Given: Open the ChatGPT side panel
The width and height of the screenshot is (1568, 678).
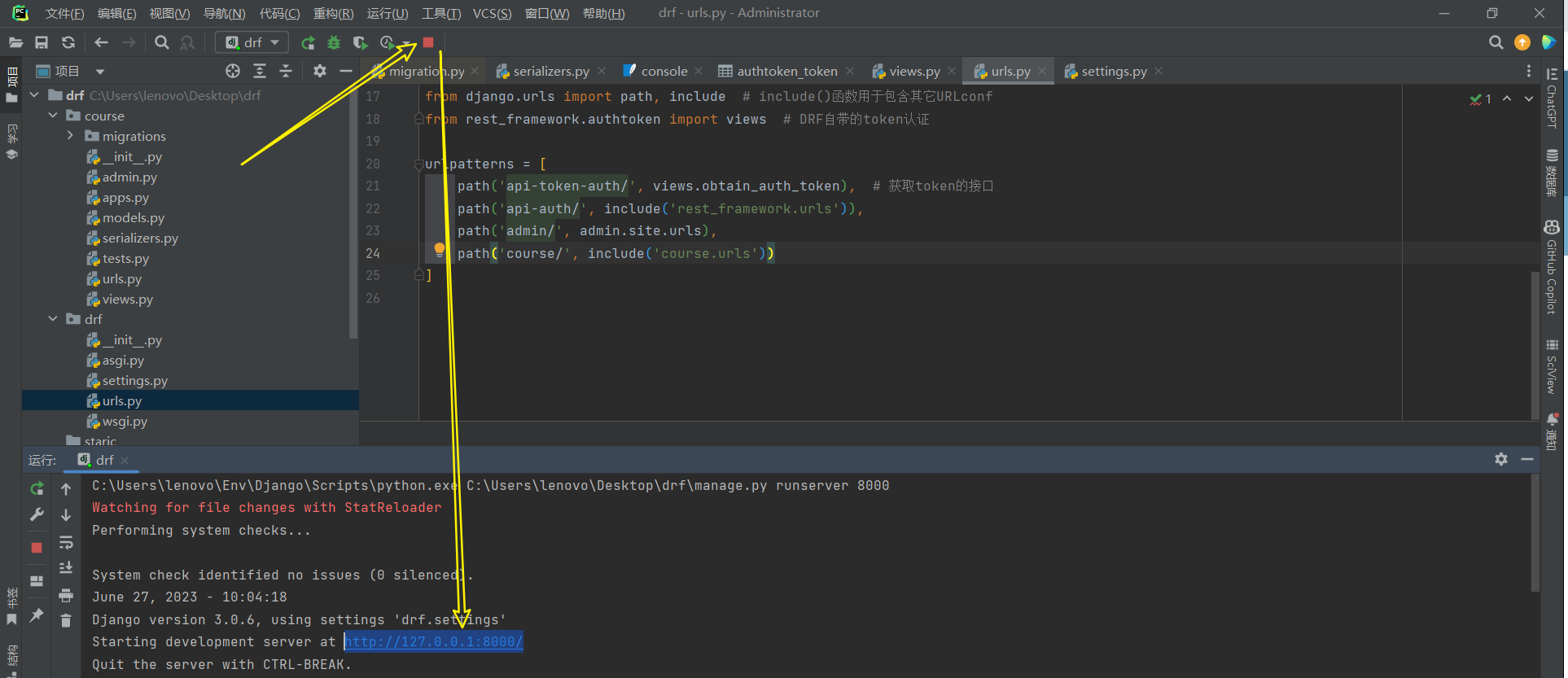Looking at the screenshot, I should [1552, 98].
